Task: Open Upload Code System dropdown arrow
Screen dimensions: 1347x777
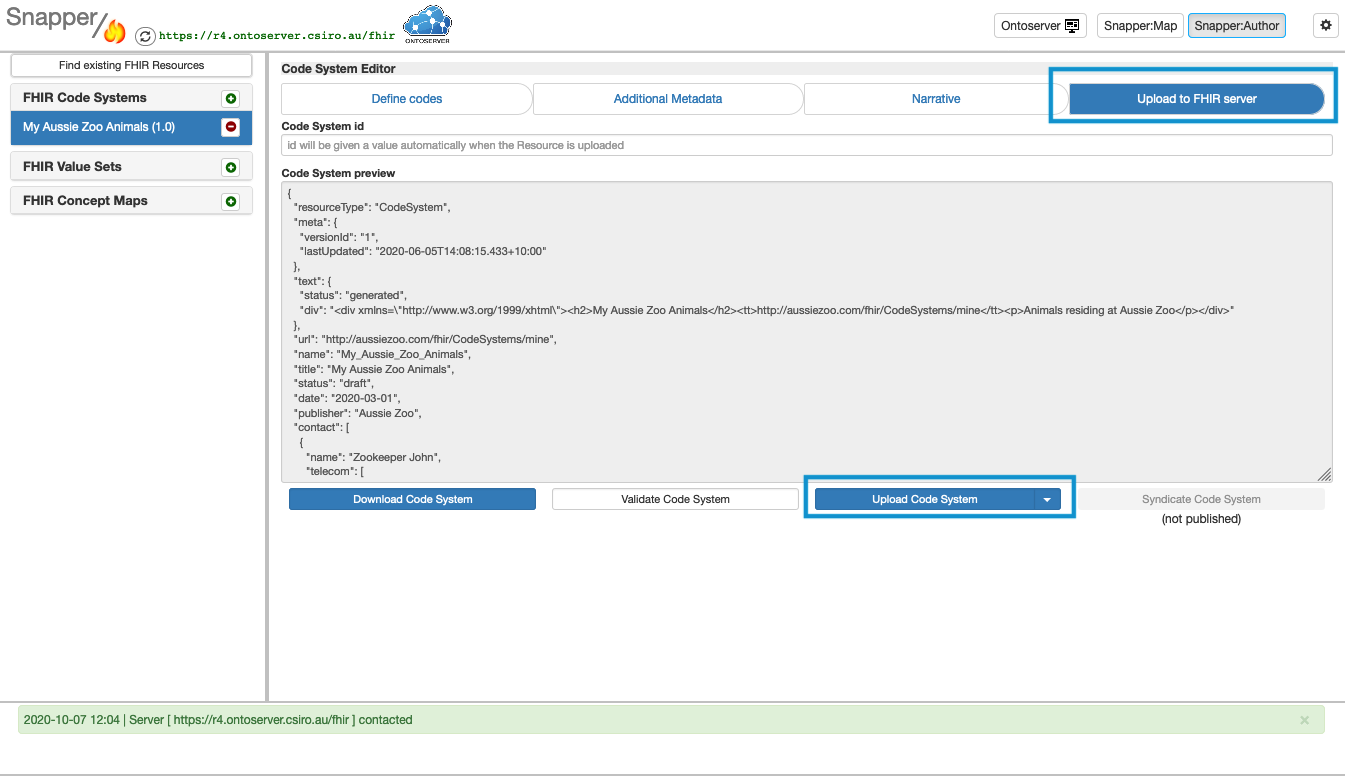Action: (1047, 499)
